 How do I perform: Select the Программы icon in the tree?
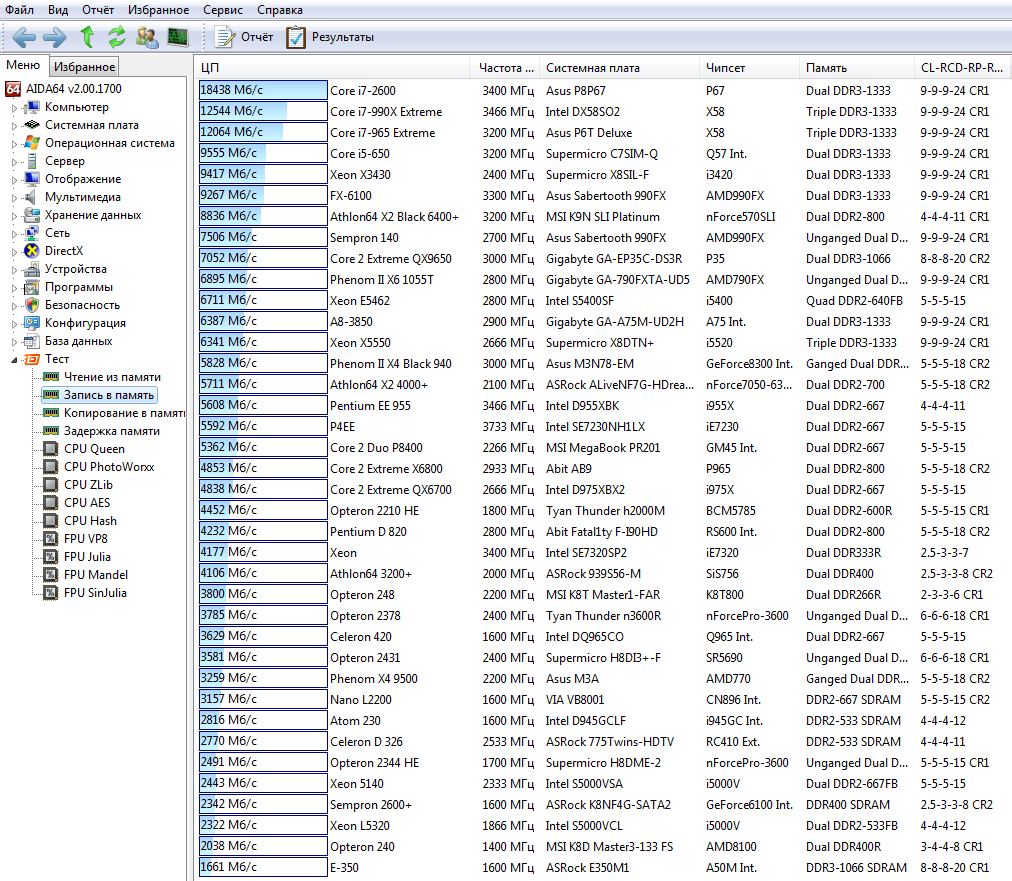[32, 287]
